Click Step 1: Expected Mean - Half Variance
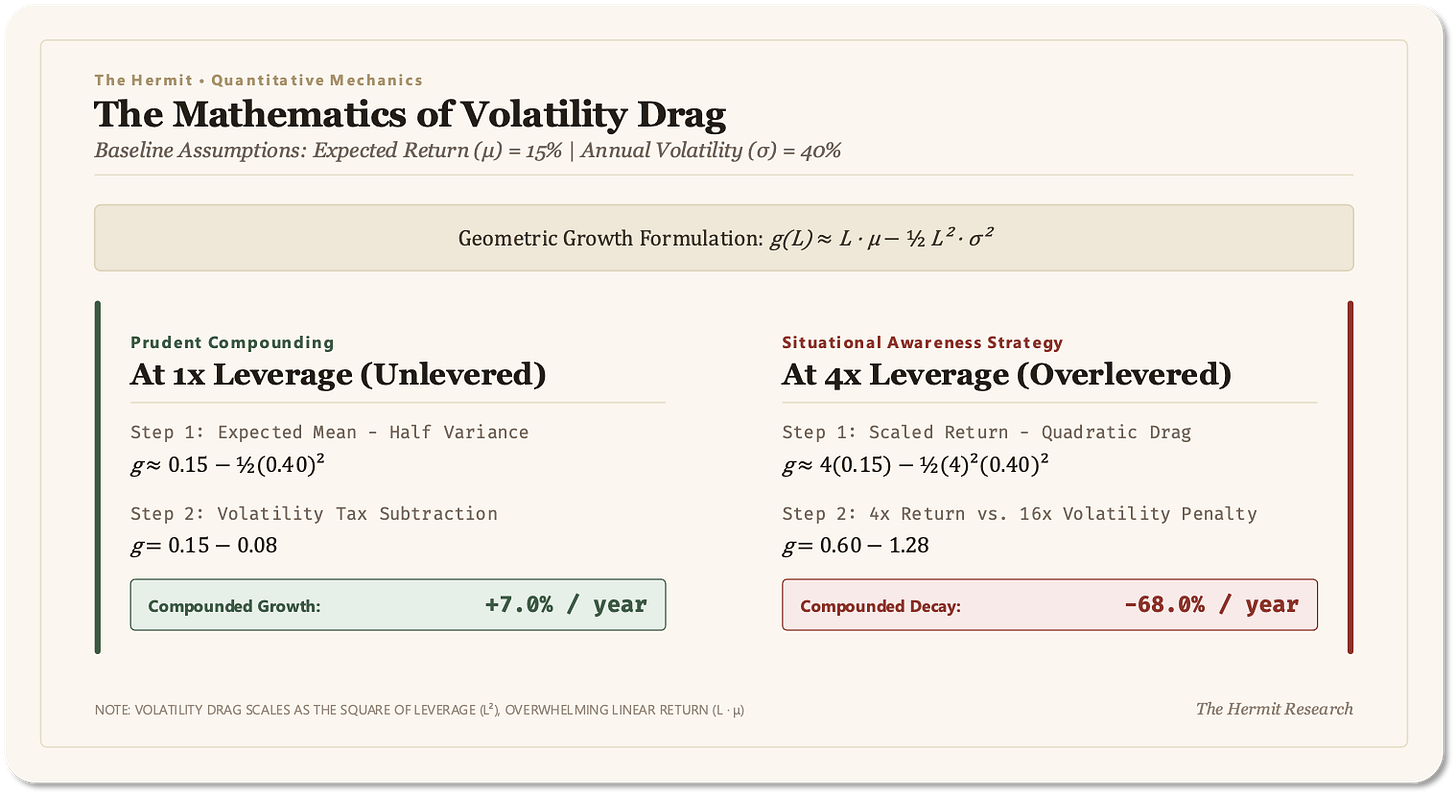Screen dimensions: 1456x797 tap(329, 432)
